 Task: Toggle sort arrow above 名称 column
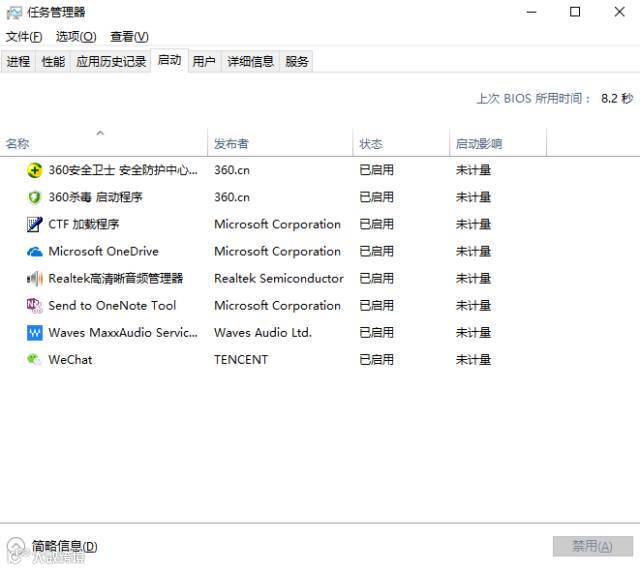point(100,133)
